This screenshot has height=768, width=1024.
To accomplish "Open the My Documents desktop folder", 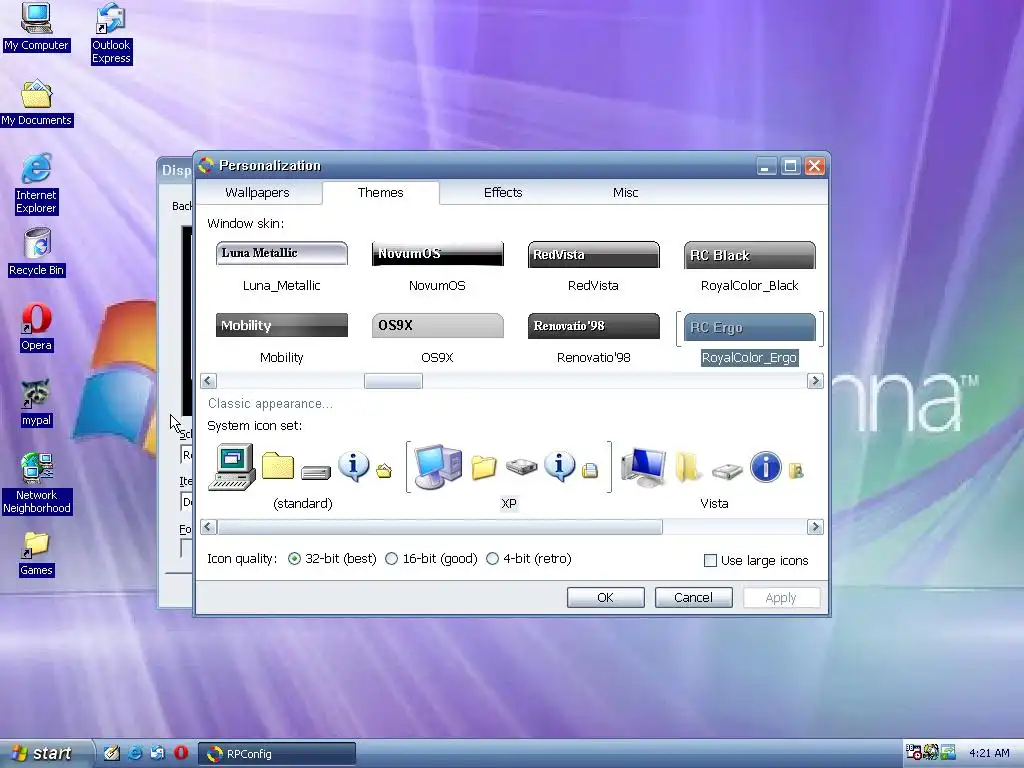I will (x=37, y=103).
